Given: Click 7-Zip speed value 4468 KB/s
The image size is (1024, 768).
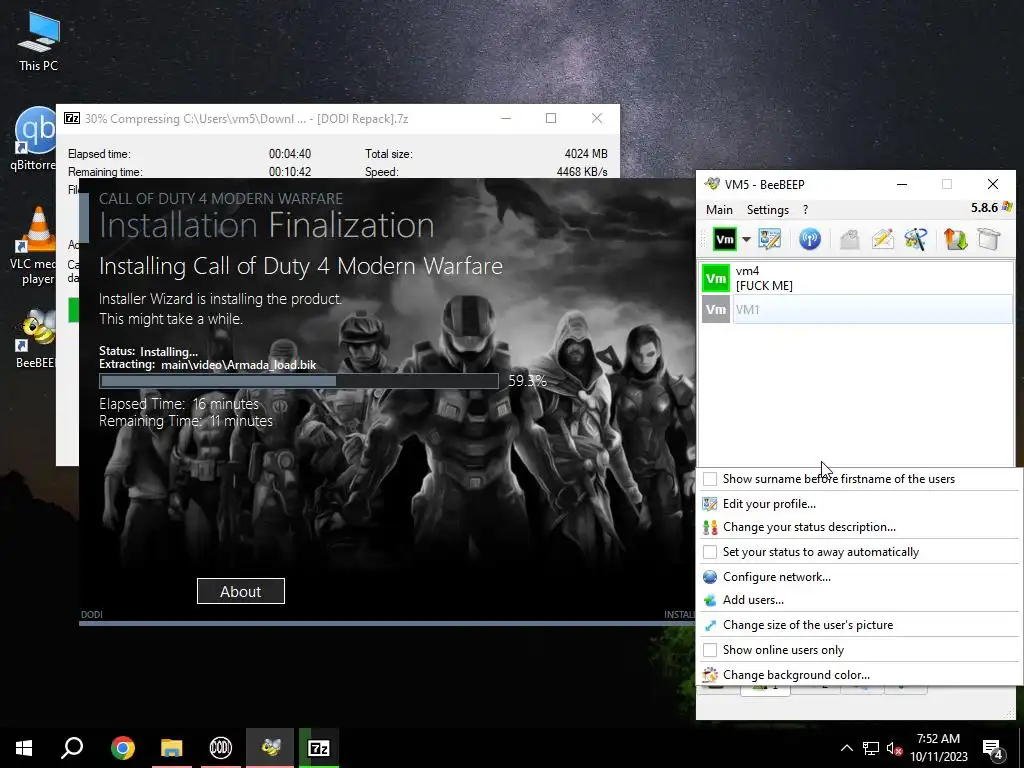Looking at the screenshot, I should coord(582,172).
